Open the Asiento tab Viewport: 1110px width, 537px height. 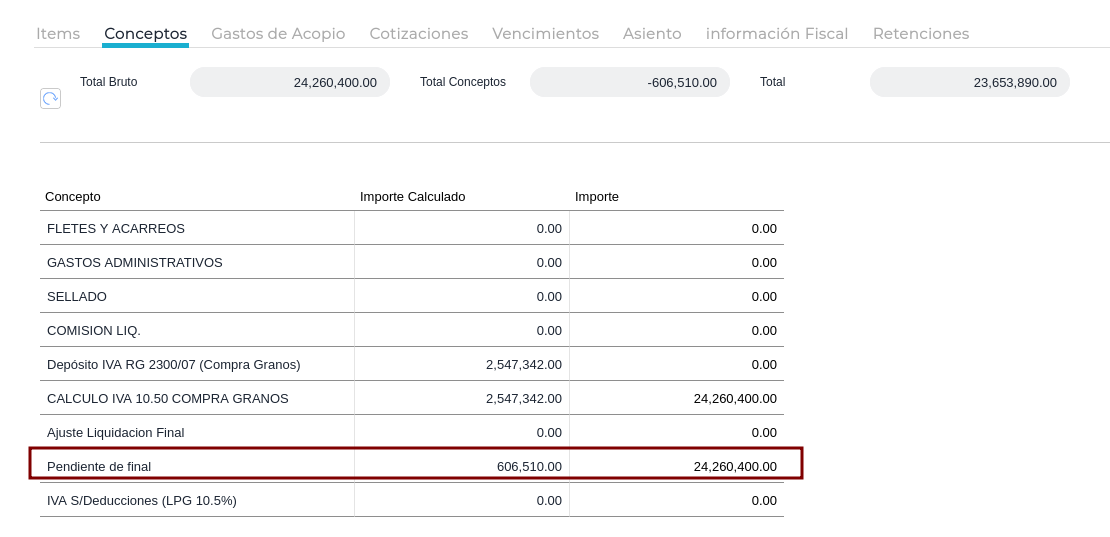click(x=652, y=33)
